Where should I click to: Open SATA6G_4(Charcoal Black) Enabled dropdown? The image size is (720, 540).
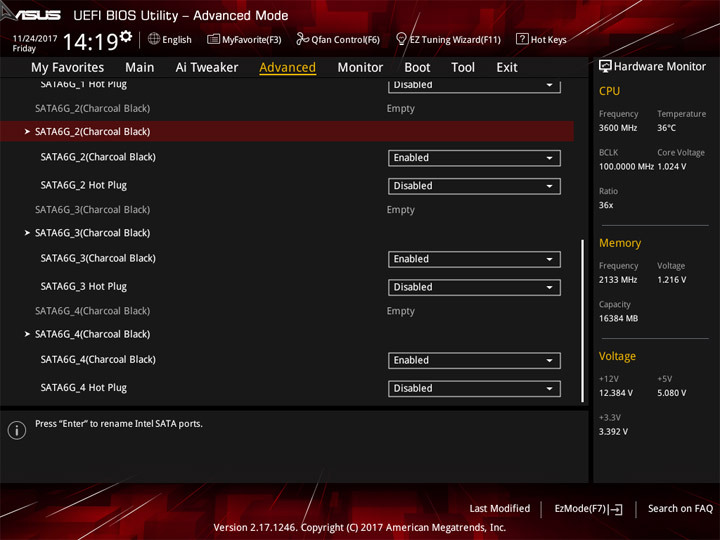click(x=474, y=360)
